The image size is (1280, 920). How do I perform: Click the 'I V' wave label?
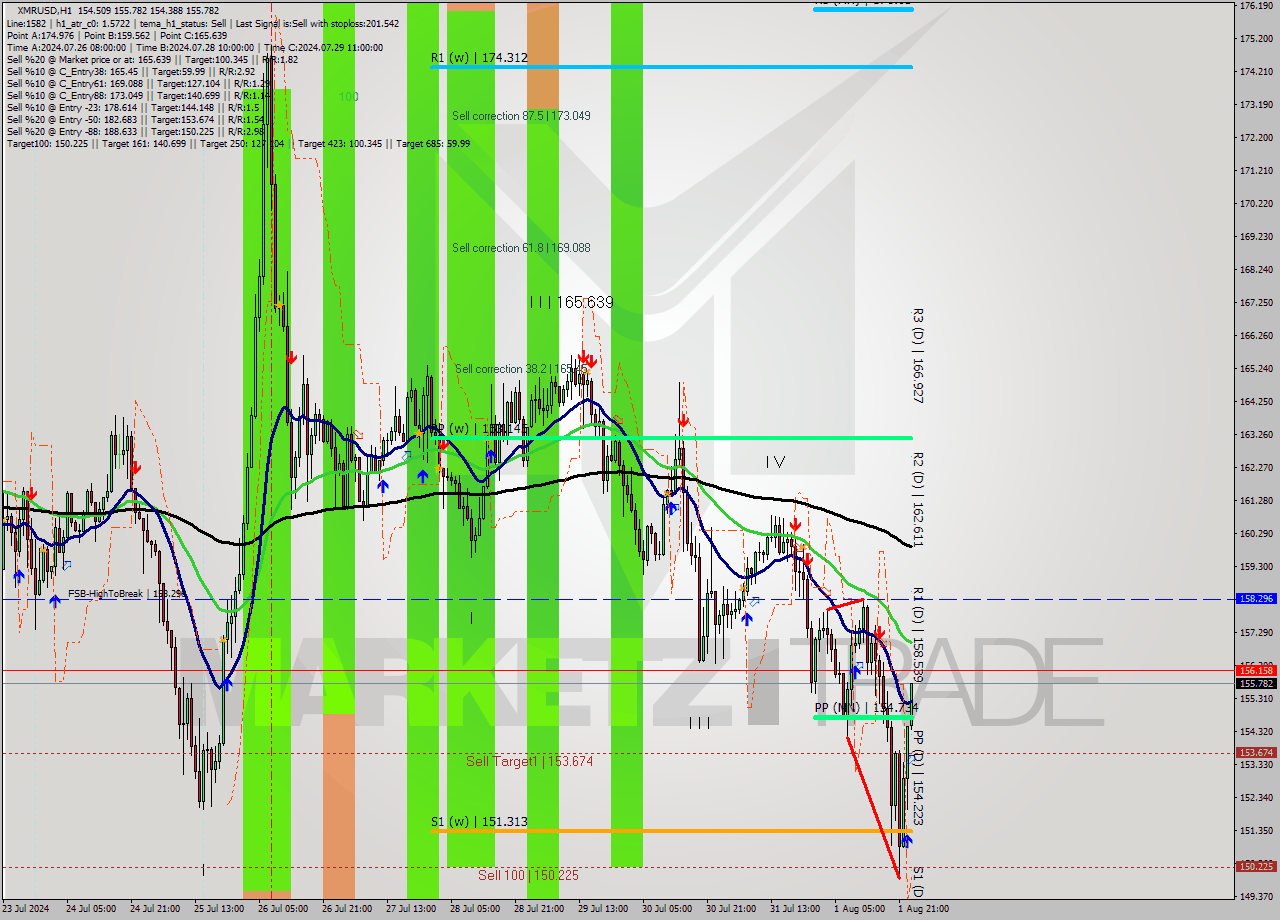tap(775, 462)
